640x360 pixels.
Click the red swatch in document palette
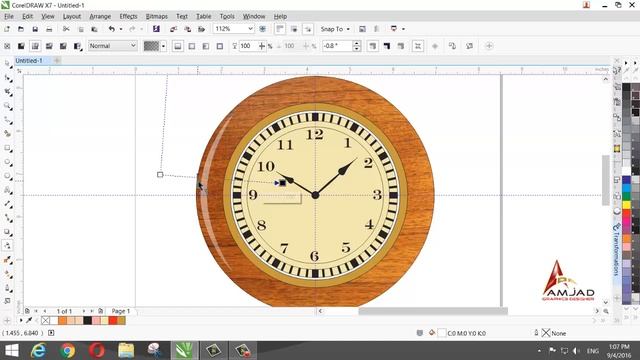[x=113, y=320]
